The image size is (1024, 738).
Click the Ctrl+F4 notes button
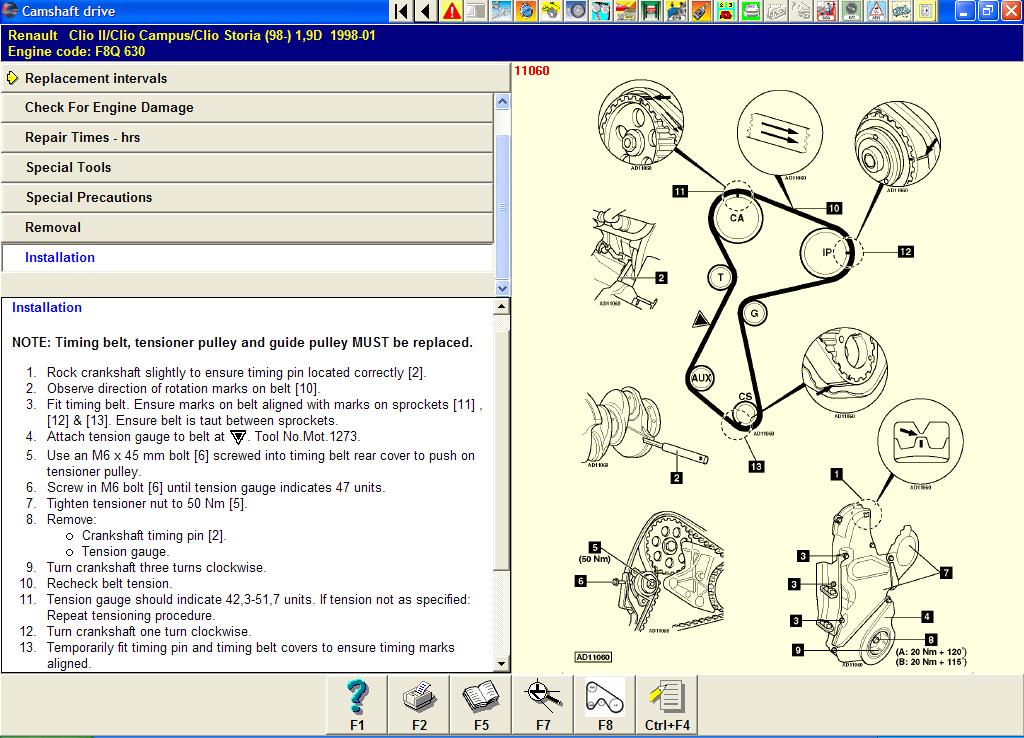tap(667, 704)
